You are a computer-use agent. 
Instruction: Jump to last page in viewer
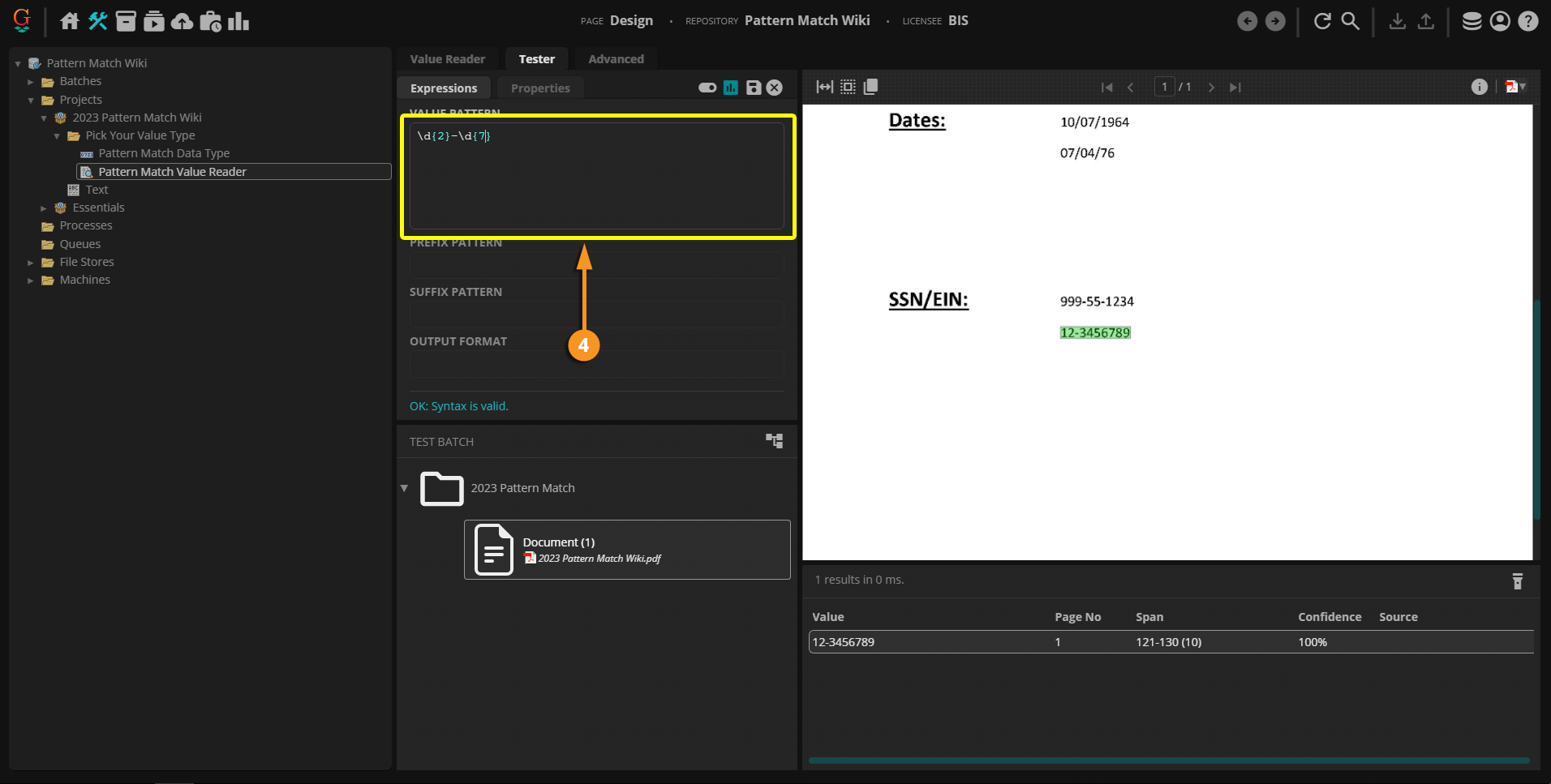point(1235,88)
